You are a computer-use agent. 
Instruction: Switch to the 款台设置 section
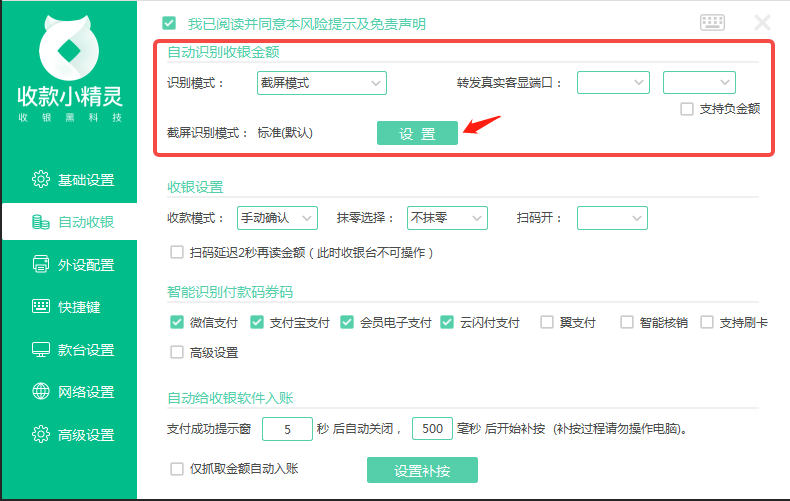(x=70, y=350)
